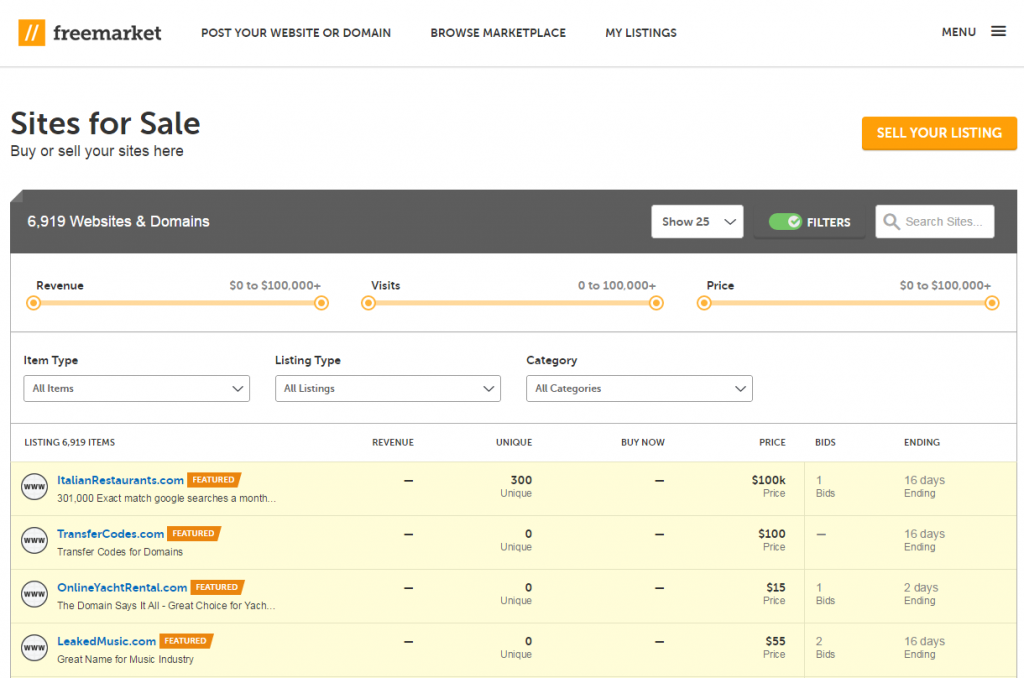This screenshot has width=1024, height=678.
Task: Open My Listings page
Action: [641, 33]
